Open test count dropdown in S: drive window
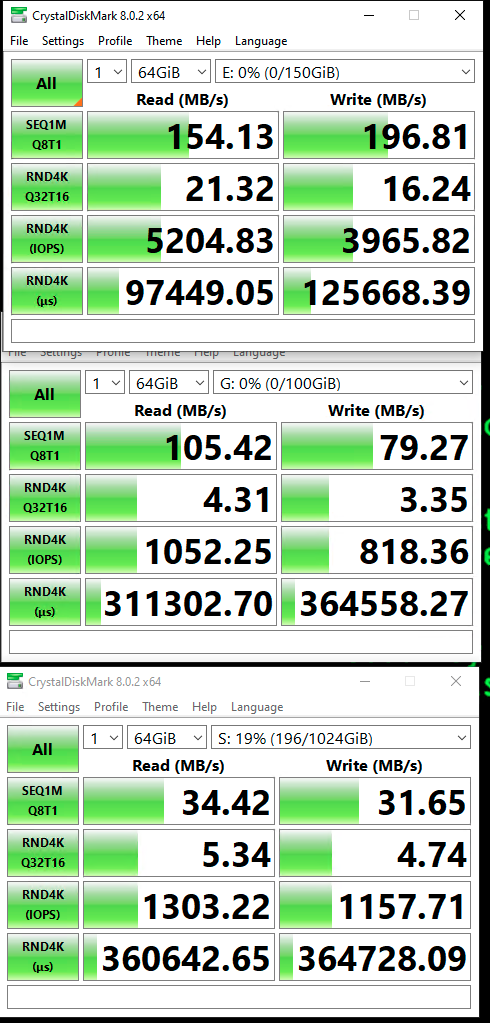Viewport: 490px width, 1023px height. [102, 738]
